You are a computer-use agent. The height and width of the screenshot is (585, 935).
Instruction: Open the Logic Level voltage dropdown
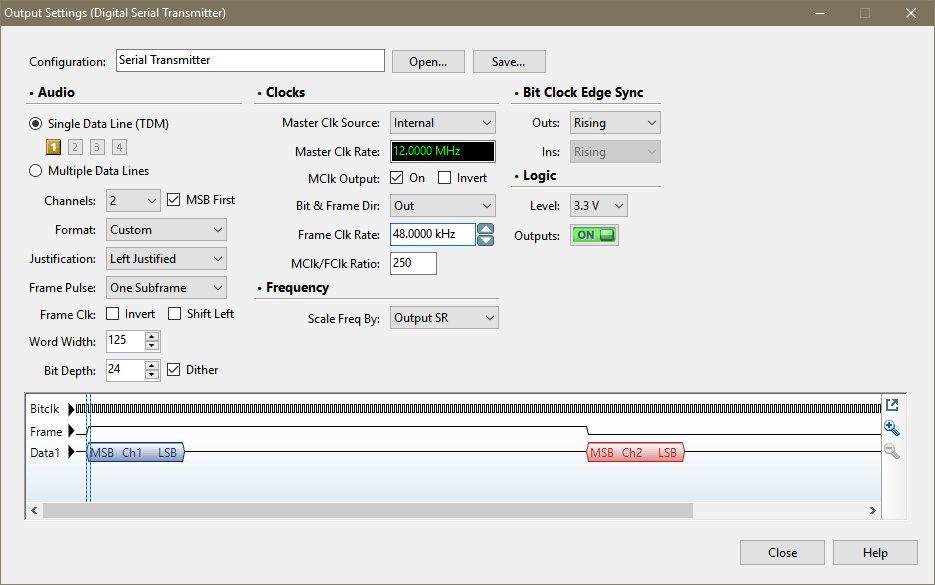[598, 206]
